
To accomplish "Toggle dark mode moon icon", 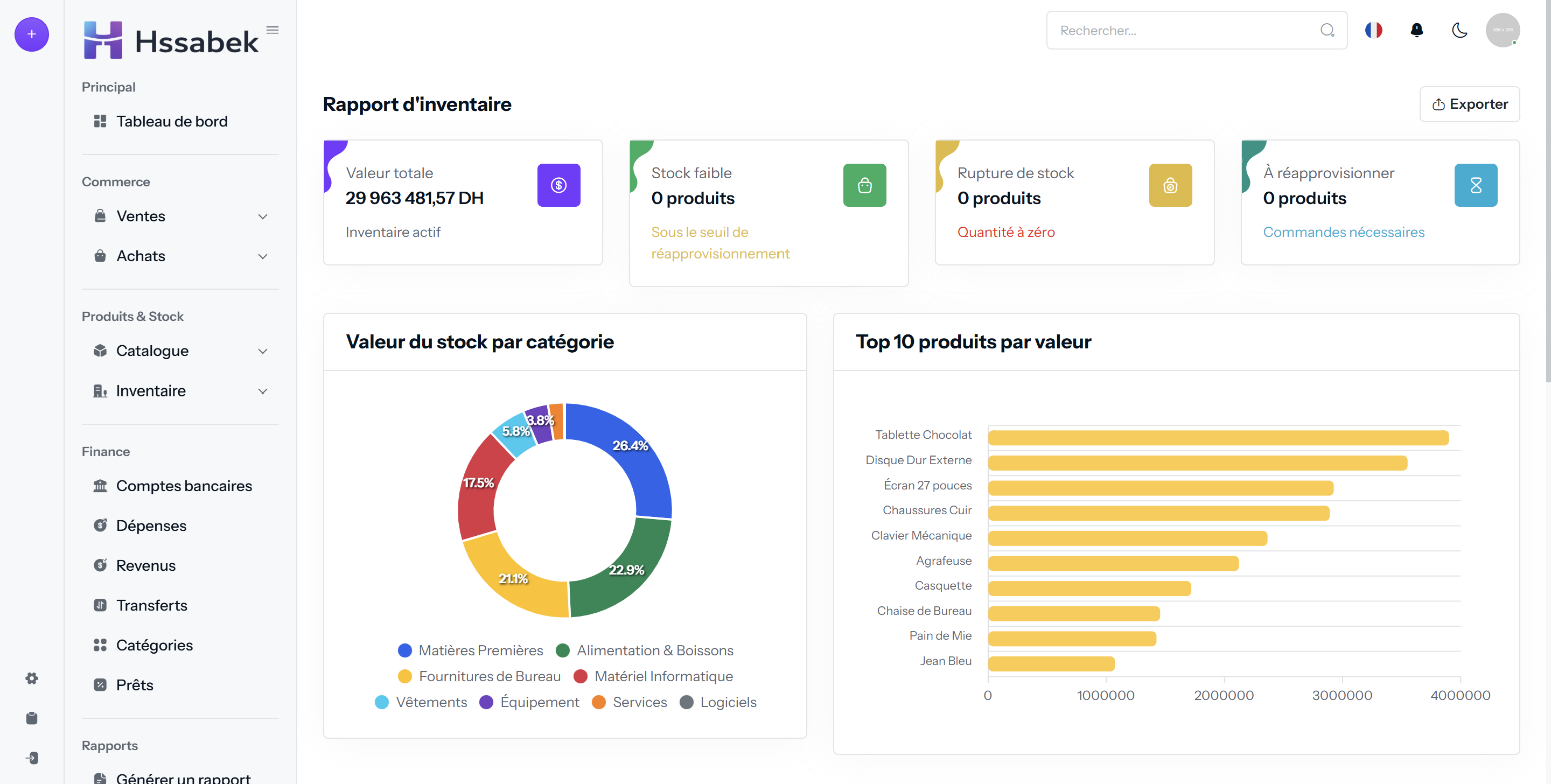I will [x=1459, y=30].
